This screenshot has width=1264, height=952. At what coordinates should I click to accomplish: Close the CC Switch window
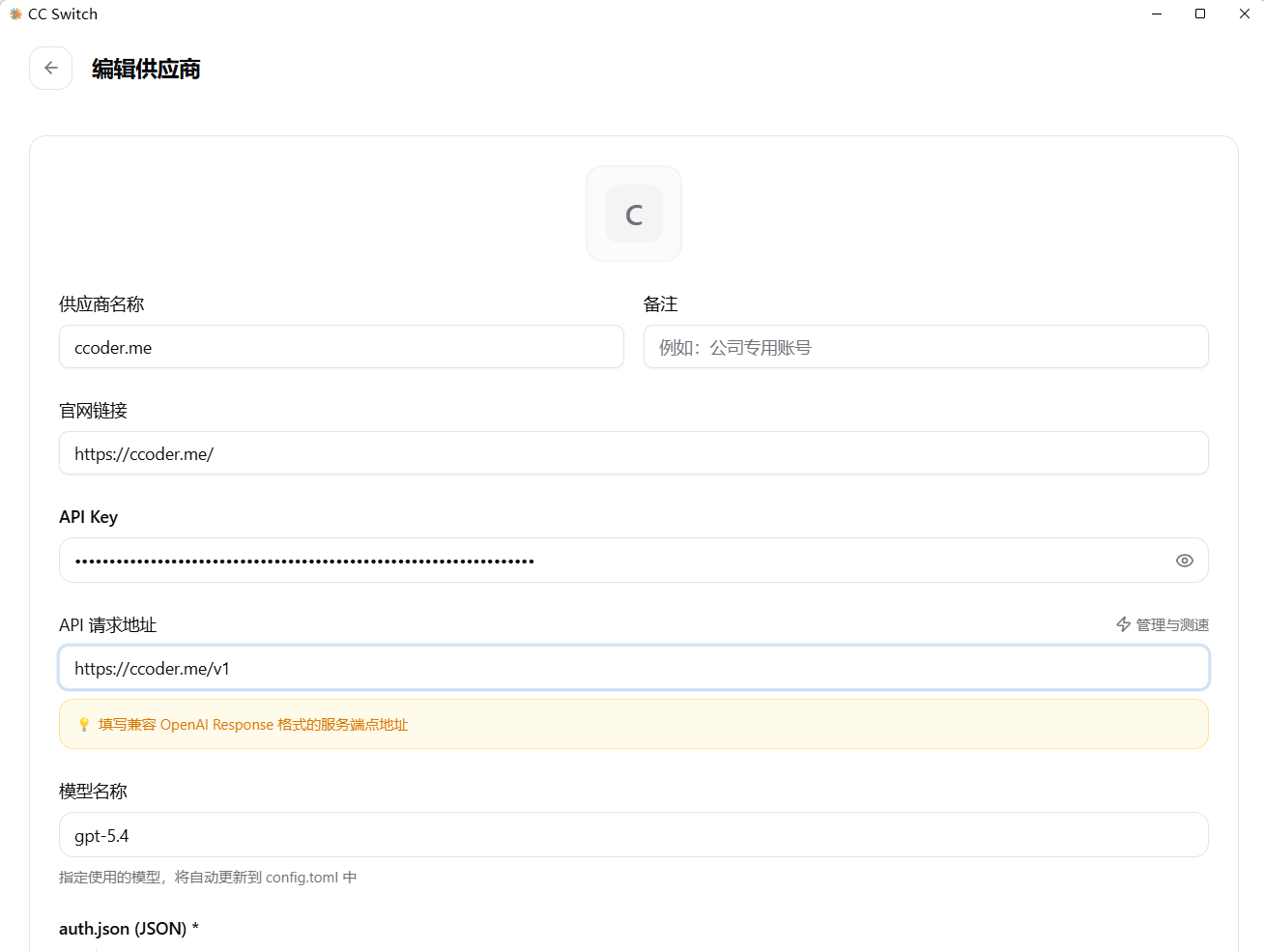coord(1244,14)
